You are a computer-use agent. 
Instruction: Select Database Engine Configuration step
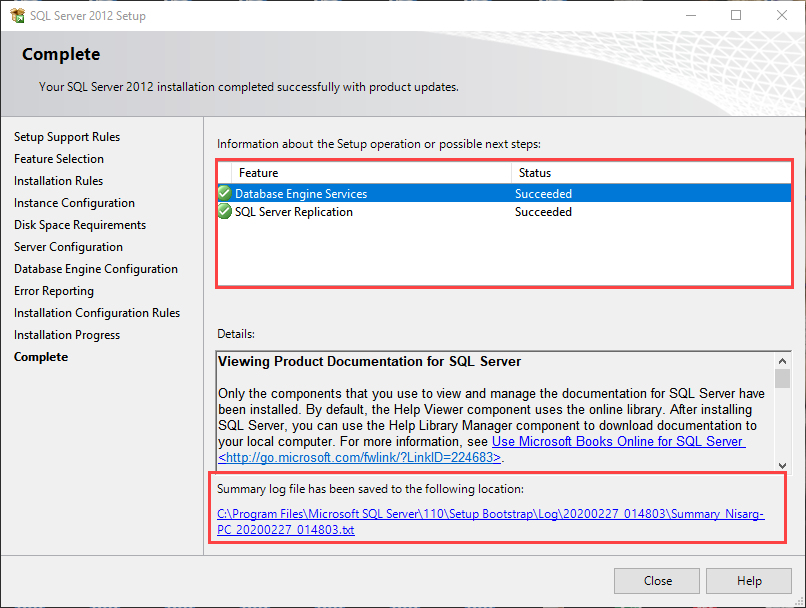click(96, 269)
